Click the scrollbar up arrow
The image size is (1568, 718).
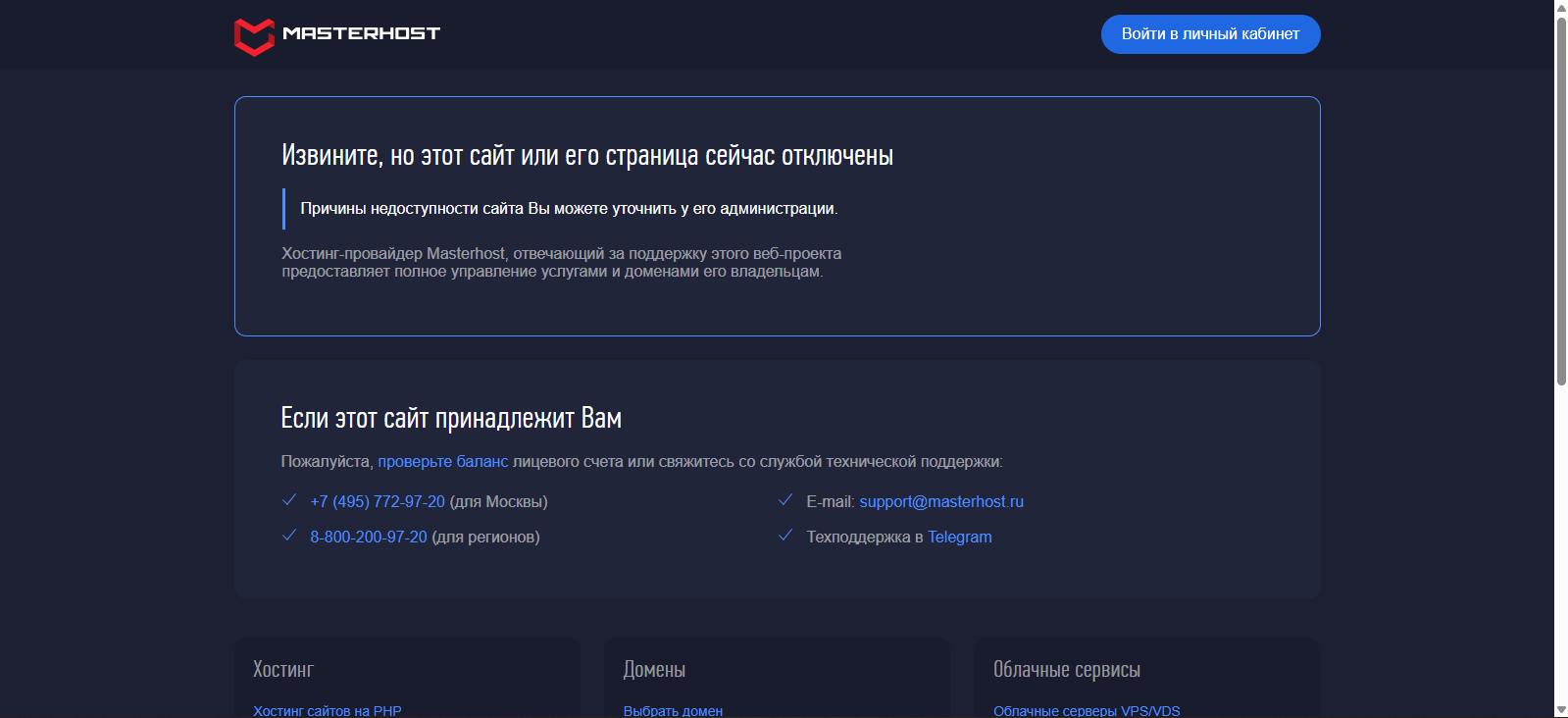click(1561, 8)
